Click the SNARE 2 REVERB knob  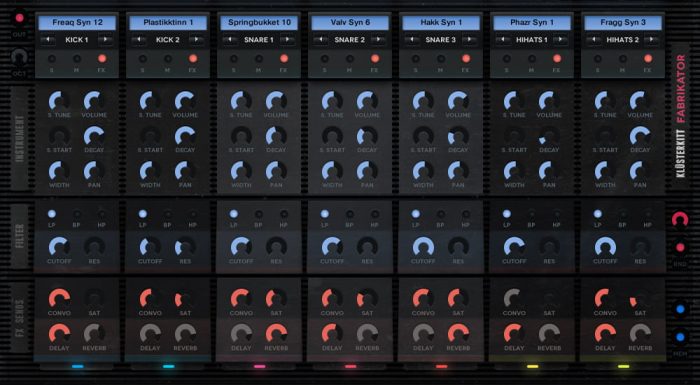click(x=367, y=334)
